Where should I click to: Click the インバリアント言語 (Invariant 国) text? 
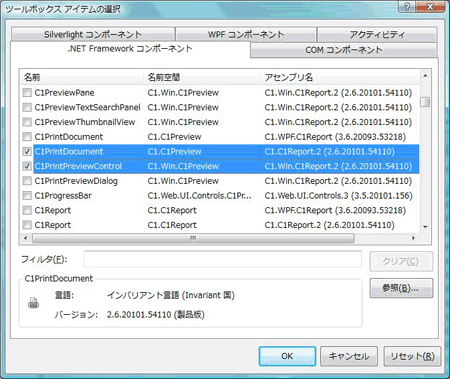pyautogui.click(x=171, y=295)
